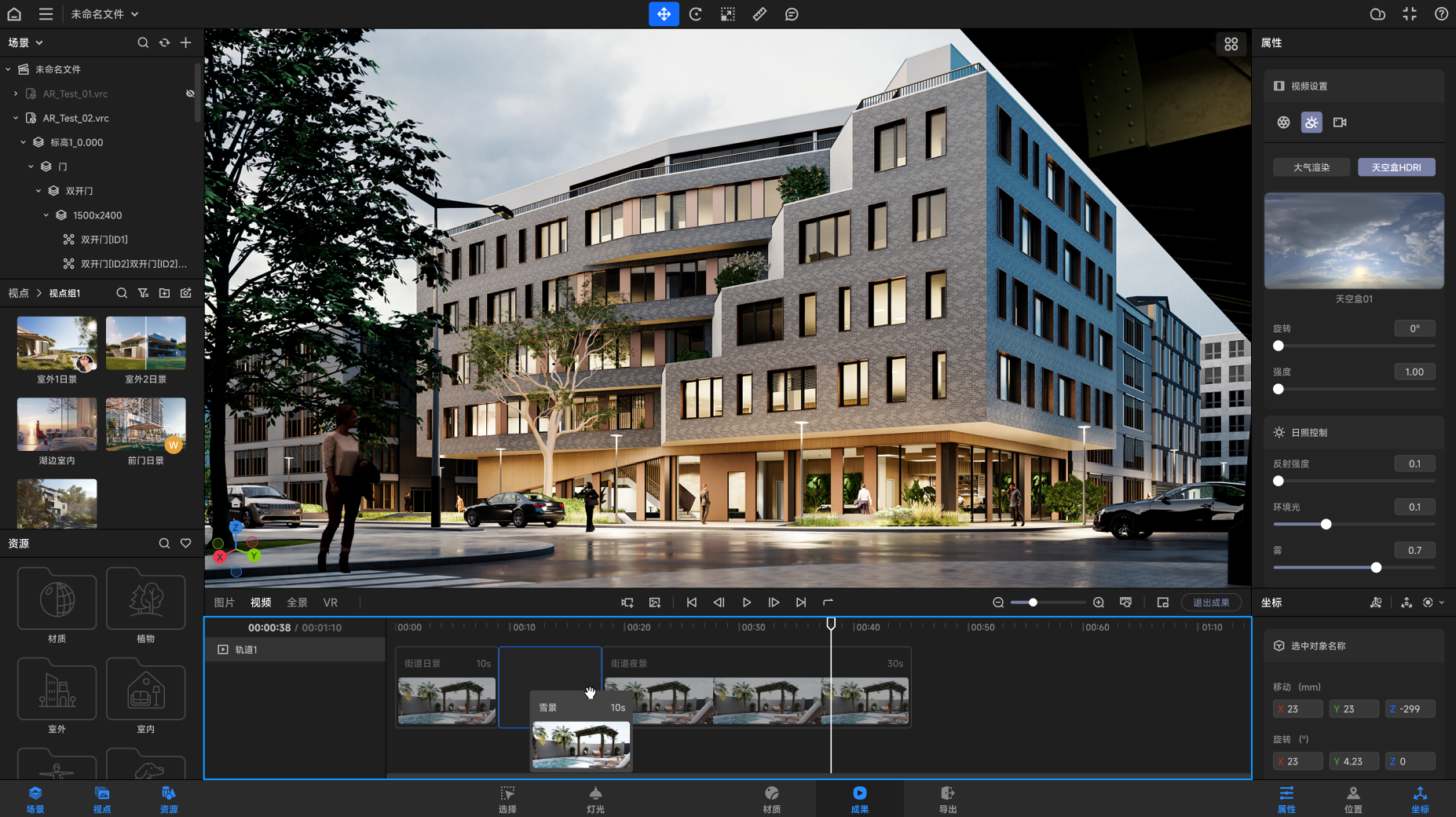
Task: Open the camera video settings icon
Action: [1340, 123]
